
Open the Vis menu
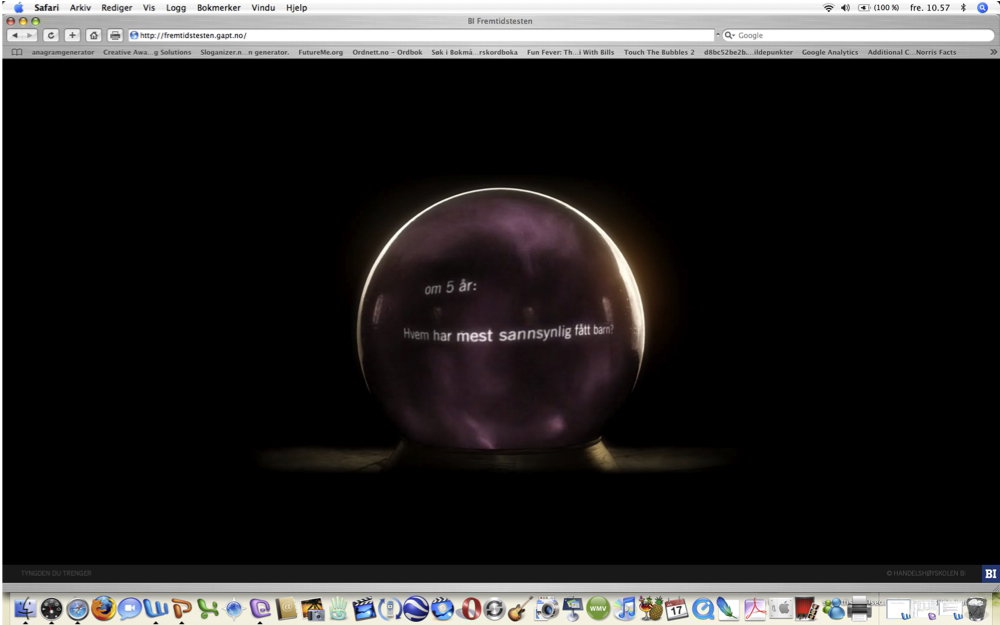coord(149,8)
